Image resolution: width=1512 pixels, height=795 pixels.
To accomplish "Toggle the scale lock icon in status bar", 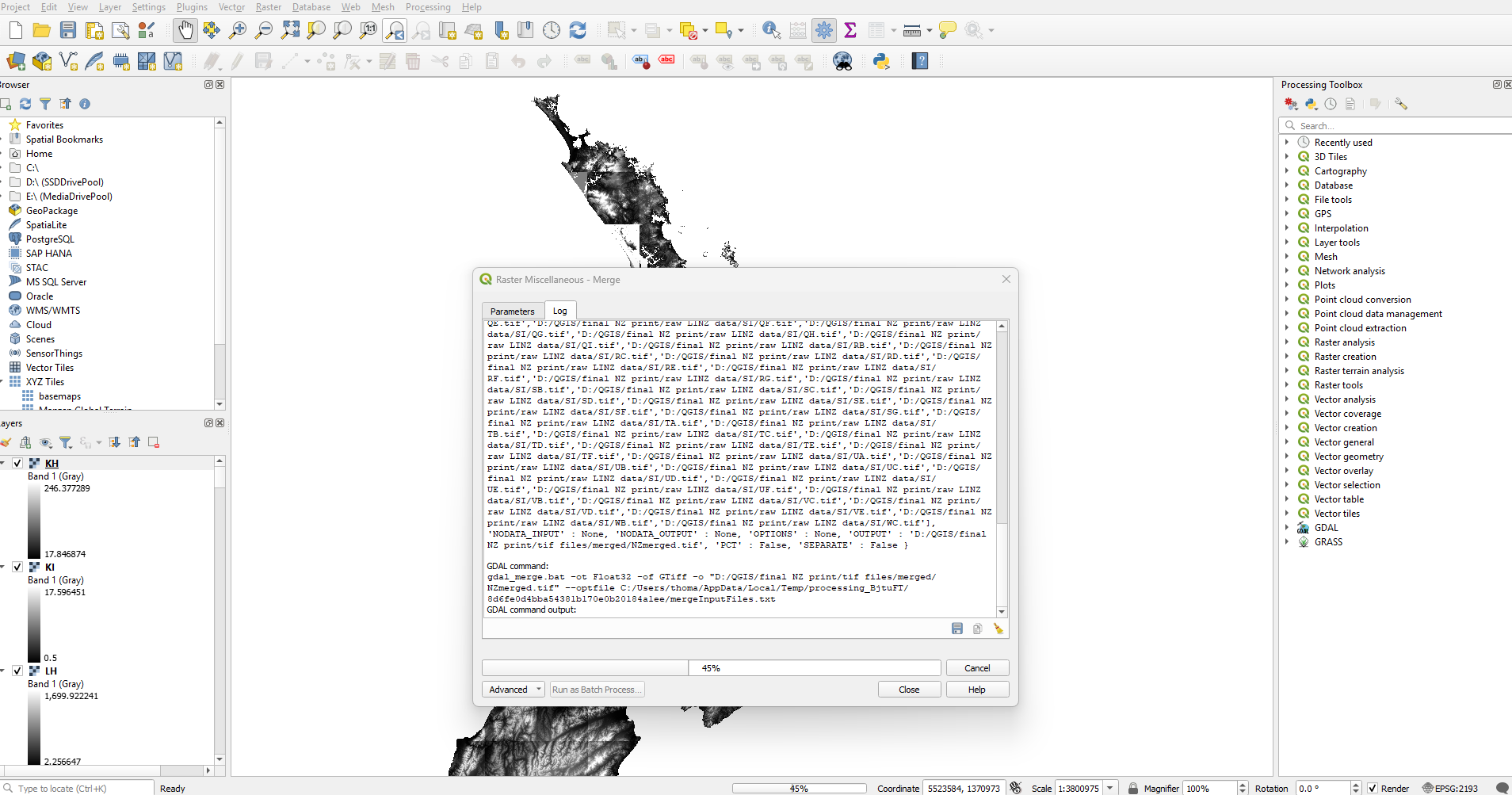I will (x=1133, y=788).
